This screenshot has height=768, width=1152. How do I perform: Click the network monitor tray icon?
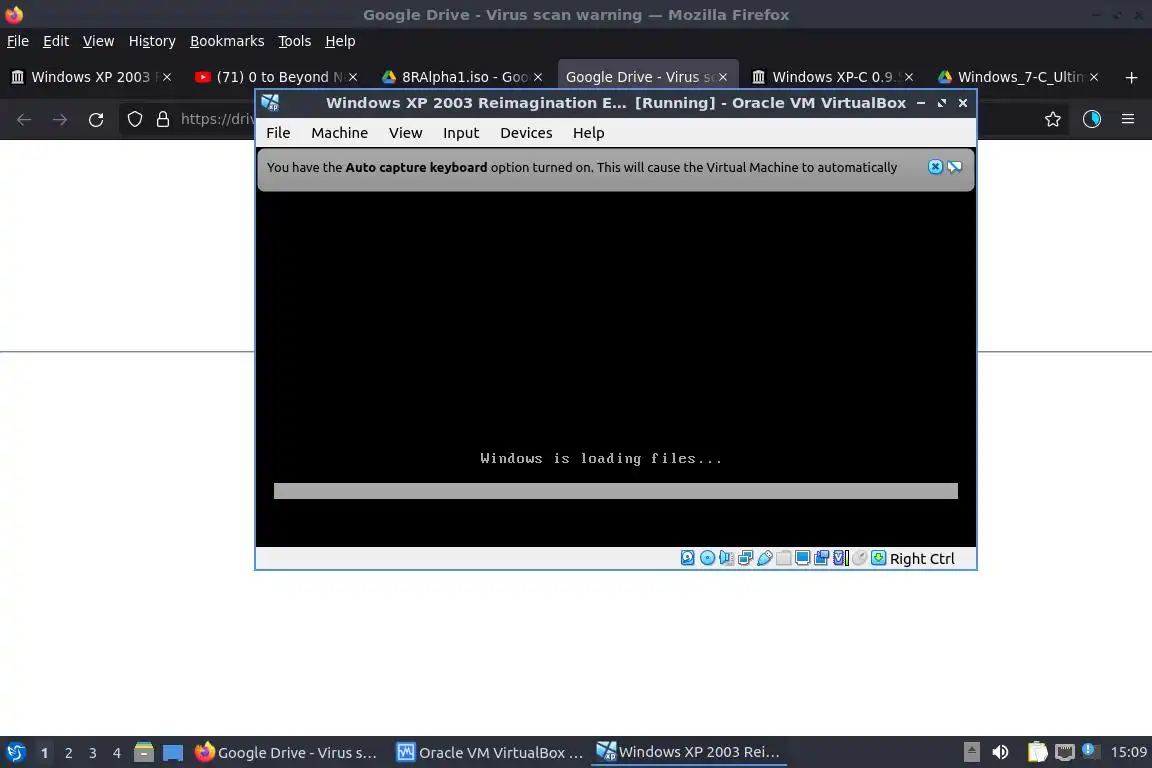(1064, 752)
